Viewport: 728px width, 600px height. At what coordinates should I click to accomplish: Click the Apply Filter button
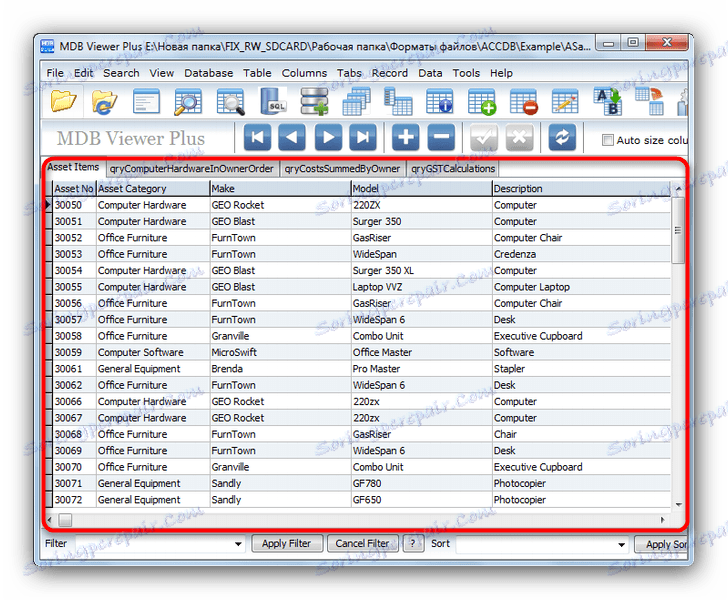pos(286,543)
